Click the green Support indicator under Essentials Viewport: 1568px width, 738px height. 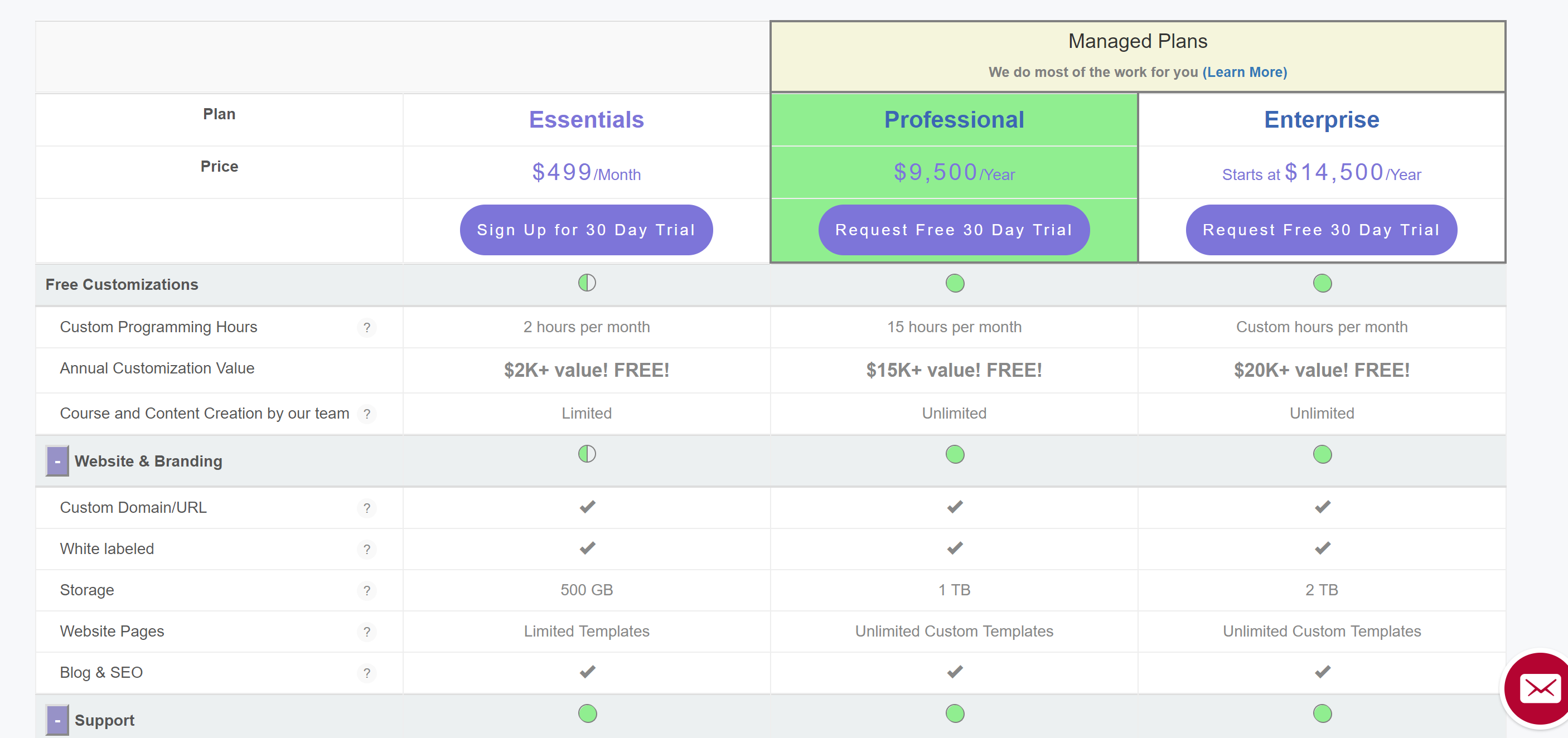tap(586, 713)
